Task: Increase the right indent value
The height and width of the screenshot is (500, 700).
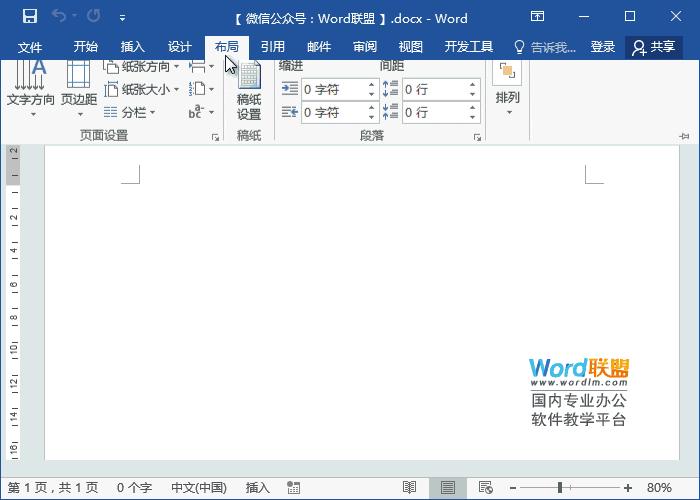Action: pyautogui.click(x=371, y=108)
